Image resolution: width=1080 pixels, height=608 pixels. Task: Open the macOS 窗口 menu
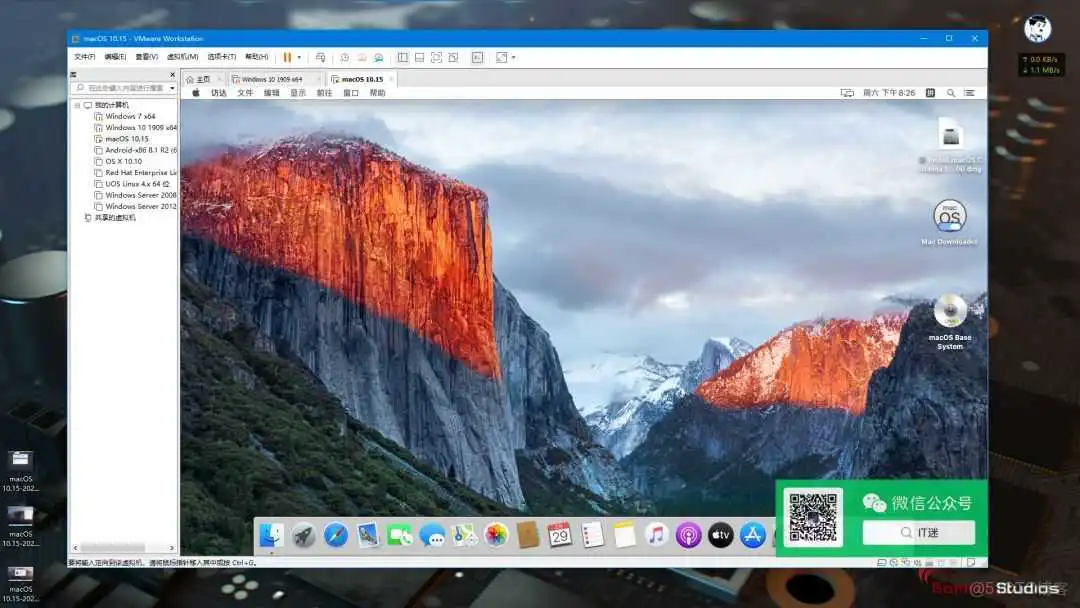click(x=351, y=93)
